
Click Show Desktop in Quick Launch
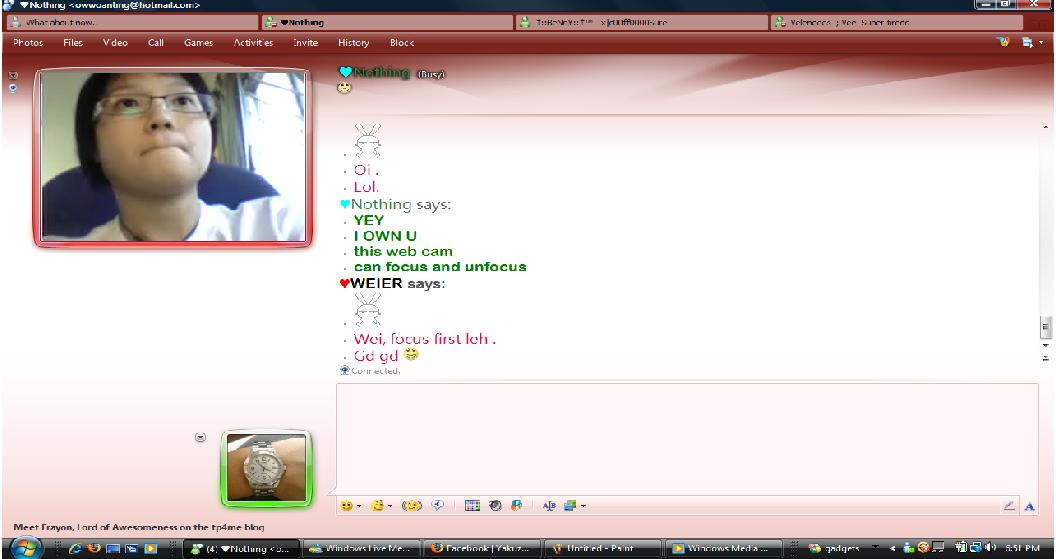pos(112,548)
